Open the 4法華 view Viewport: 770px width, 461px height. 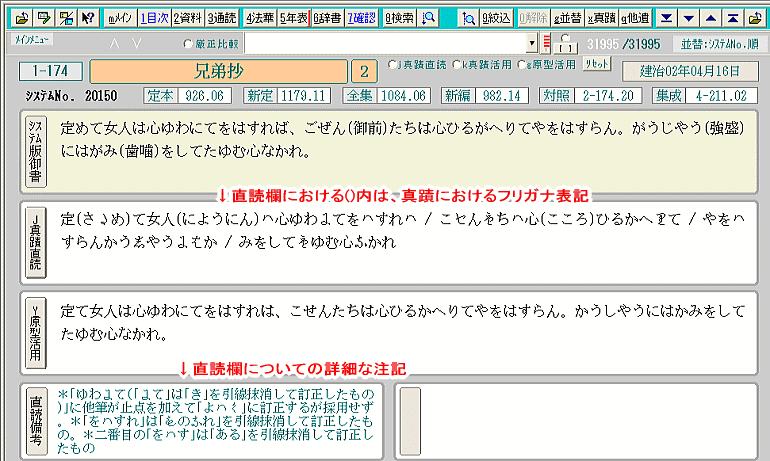[x=260, y=18]
